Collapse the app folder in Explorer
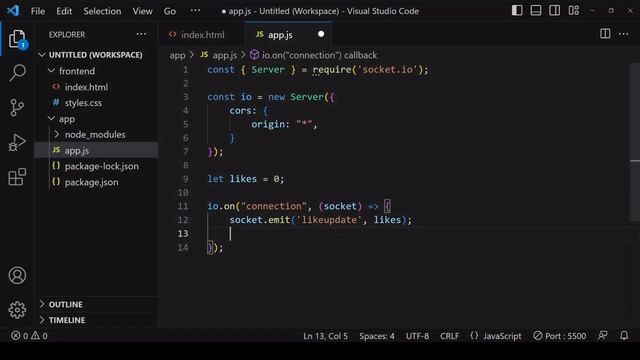The width and height of the screenshot is (640, 360). click(x=67, y=119)
